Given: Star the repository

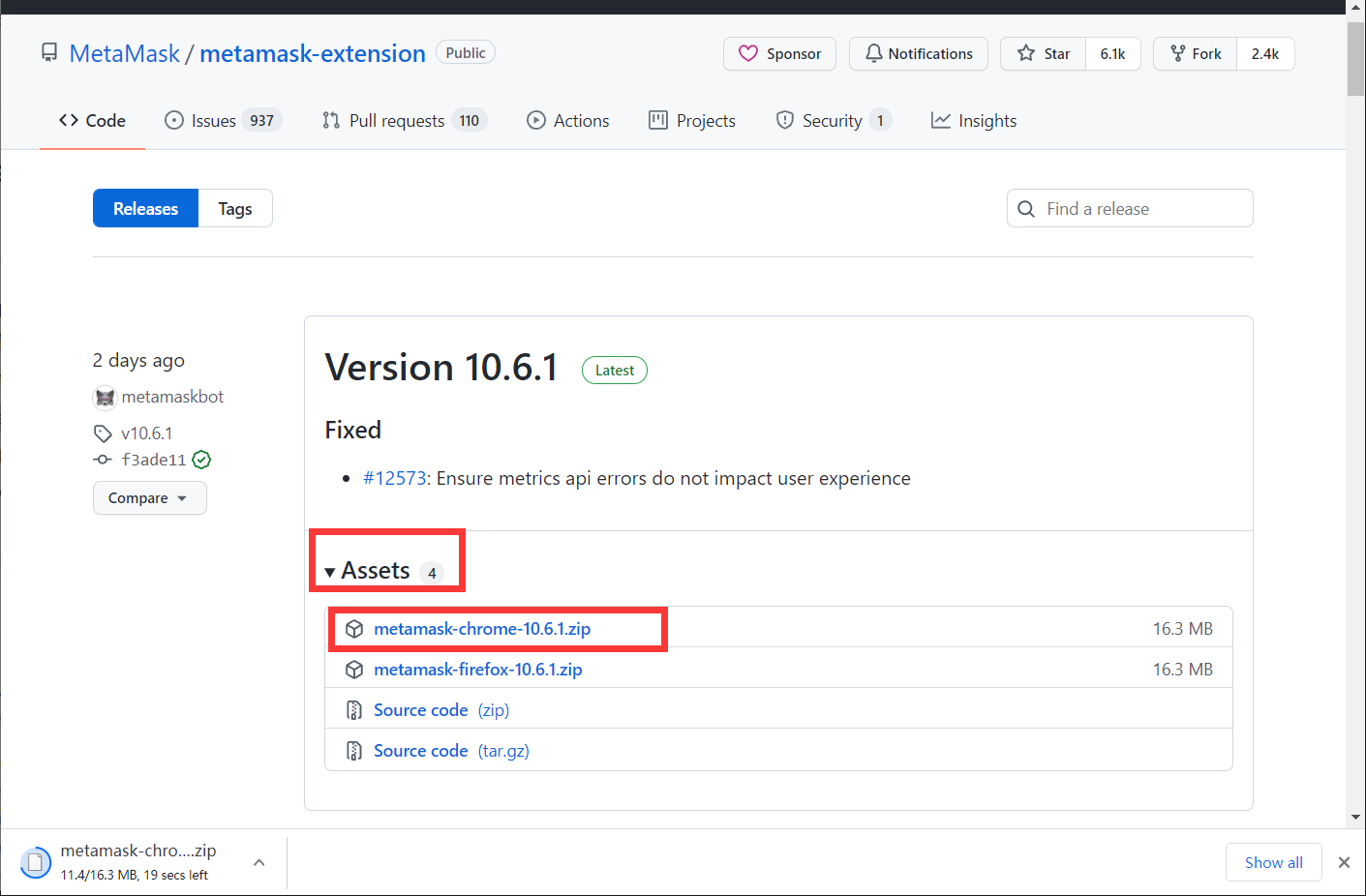Looking at the screenshot, I should coord(1044,54).
